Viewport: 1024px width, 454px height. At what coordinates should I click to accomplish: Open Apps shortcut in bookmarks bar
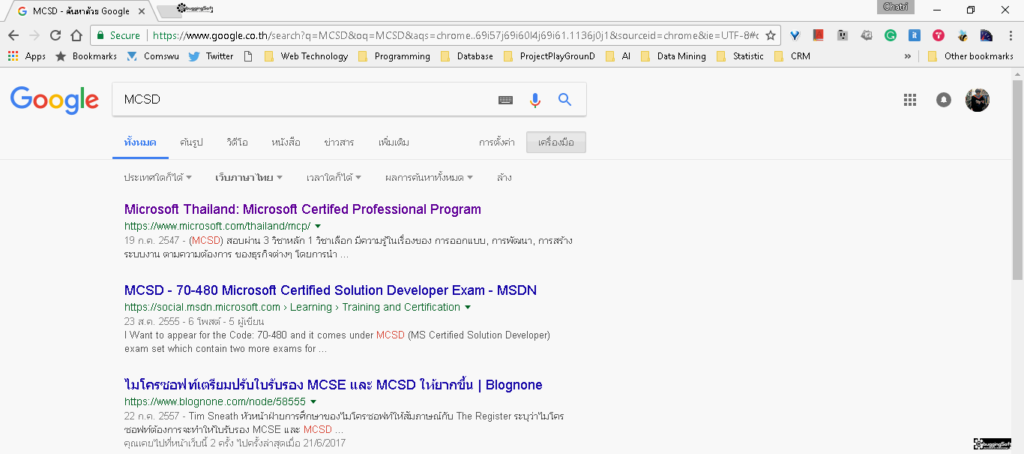27,56
